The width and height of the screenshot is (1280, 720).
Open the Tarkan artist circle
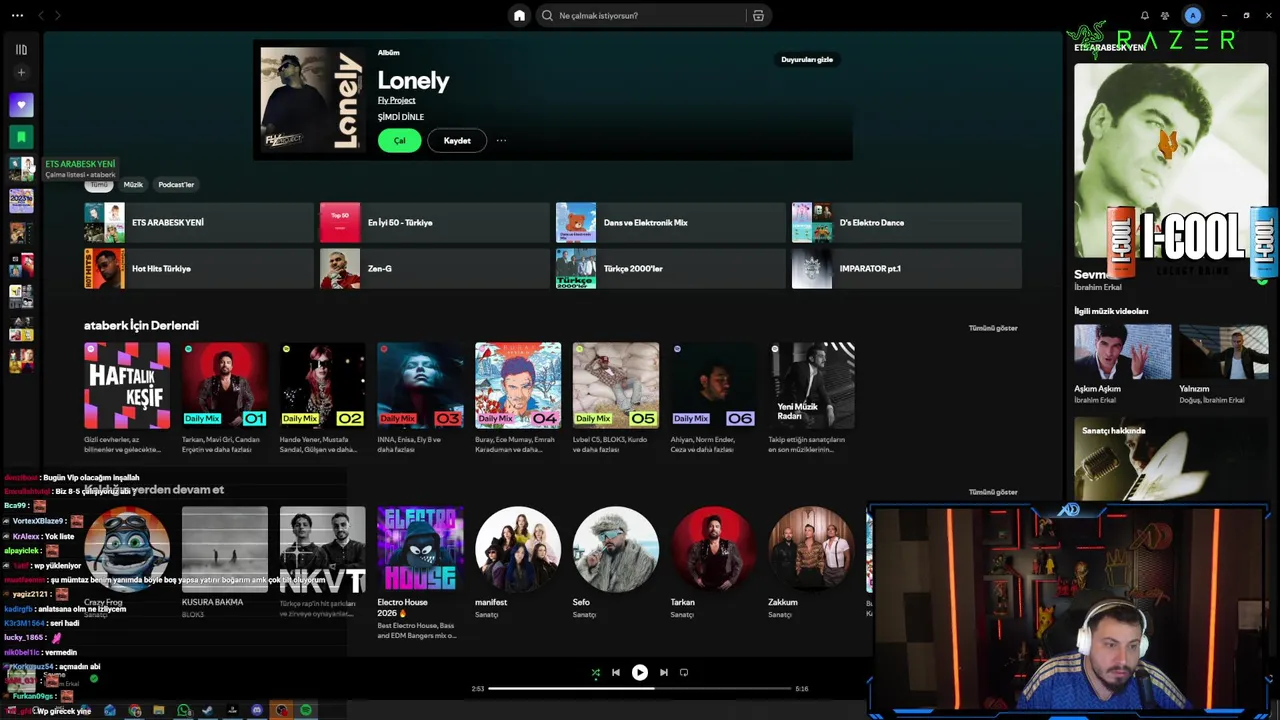click(714, 549)
